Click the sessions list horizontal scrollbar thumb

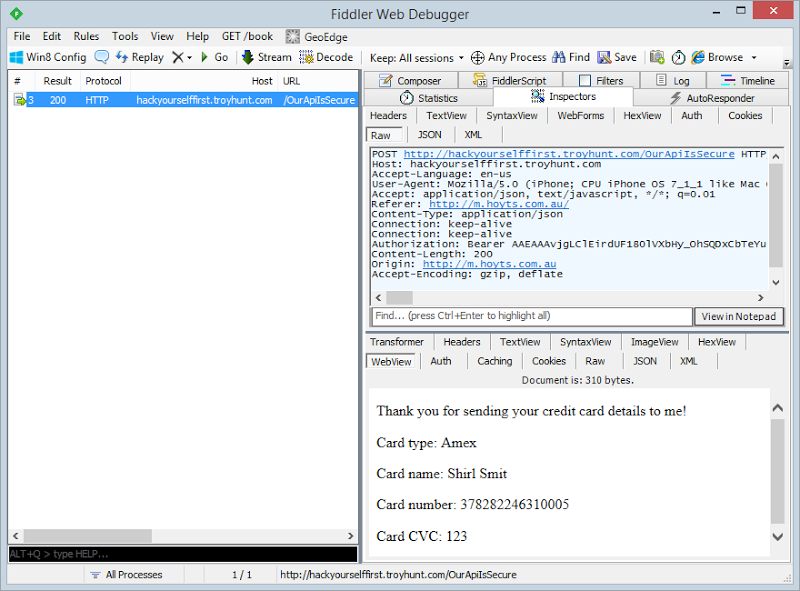pos(88,536)
